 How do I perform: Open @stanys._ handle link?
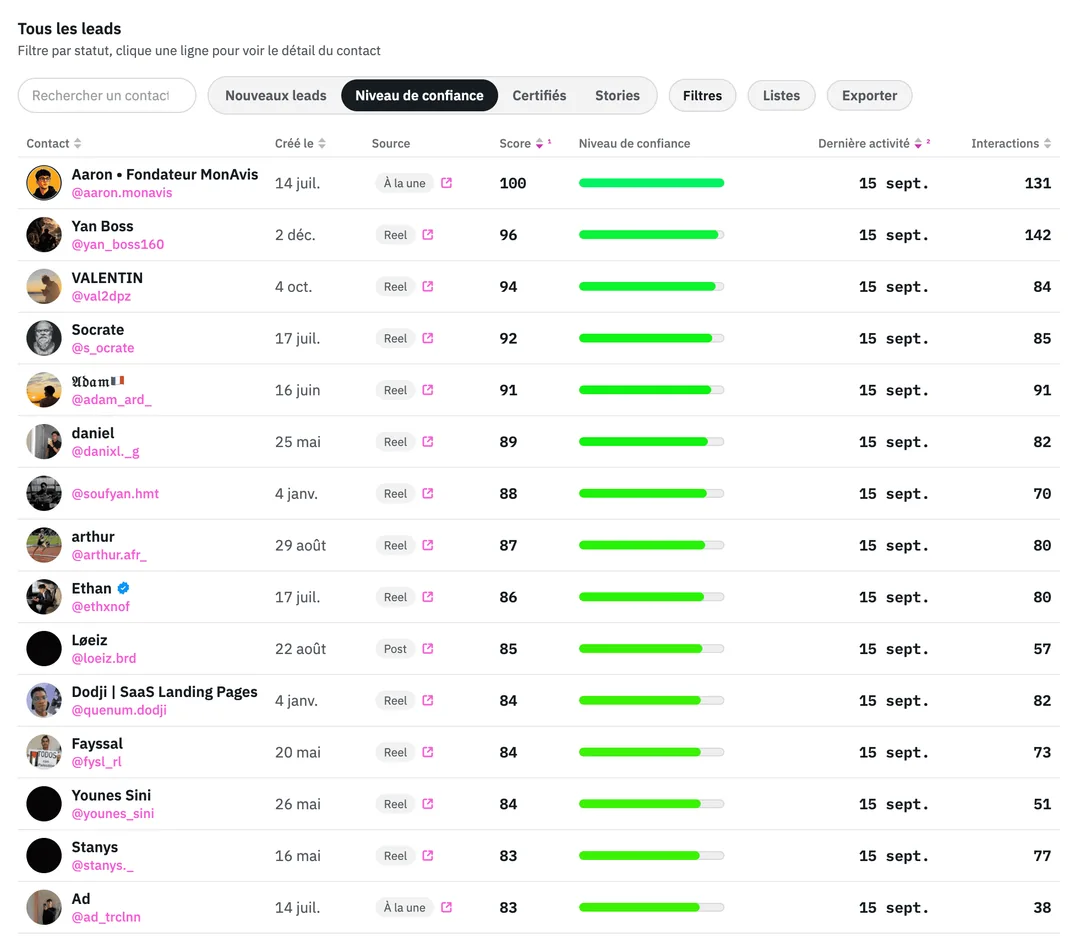[x=103, y=866]
